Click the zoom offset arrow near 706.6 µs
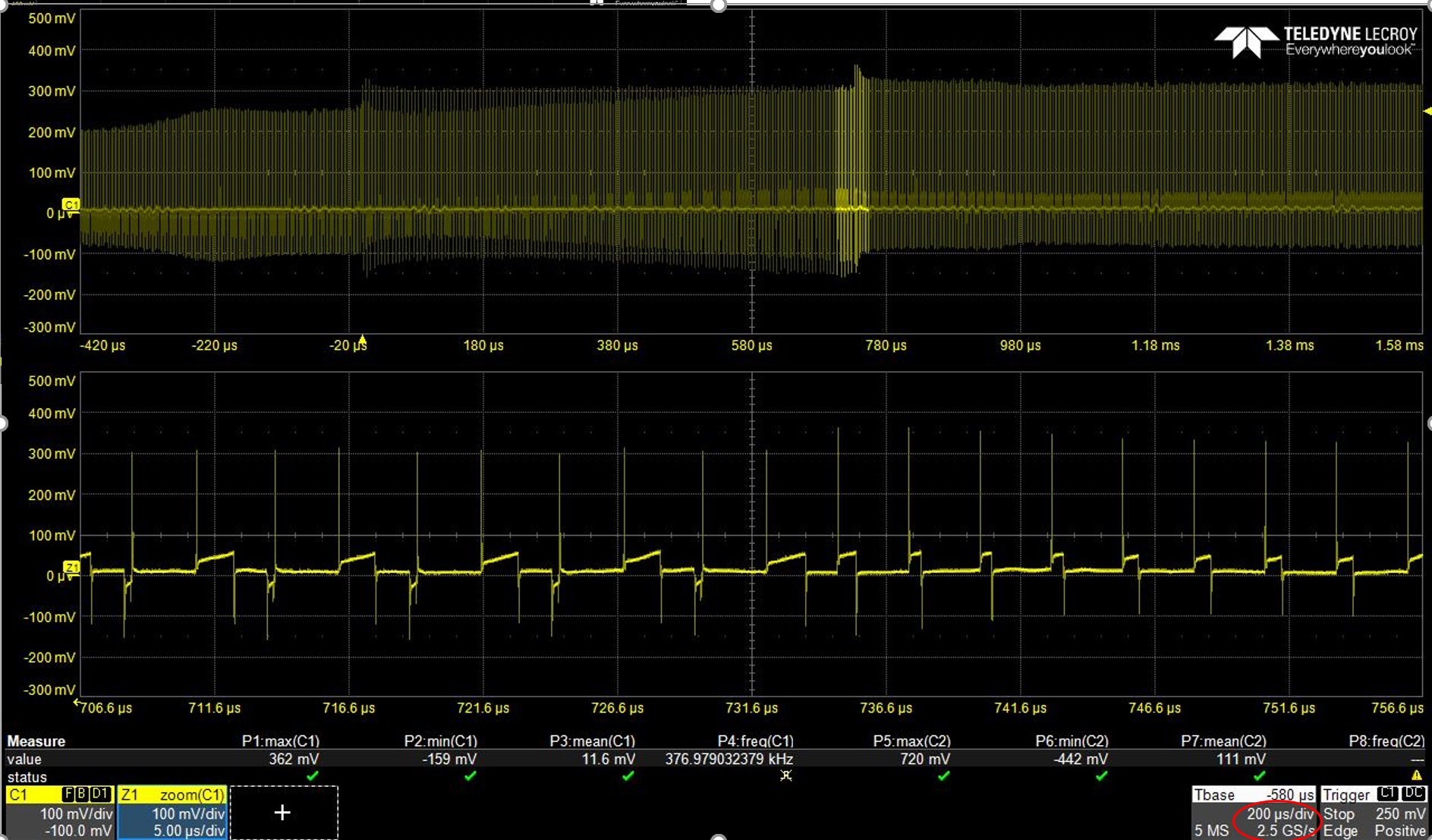Image resolution: width=1432 pixels, height=840 pixels. point(76,704)
